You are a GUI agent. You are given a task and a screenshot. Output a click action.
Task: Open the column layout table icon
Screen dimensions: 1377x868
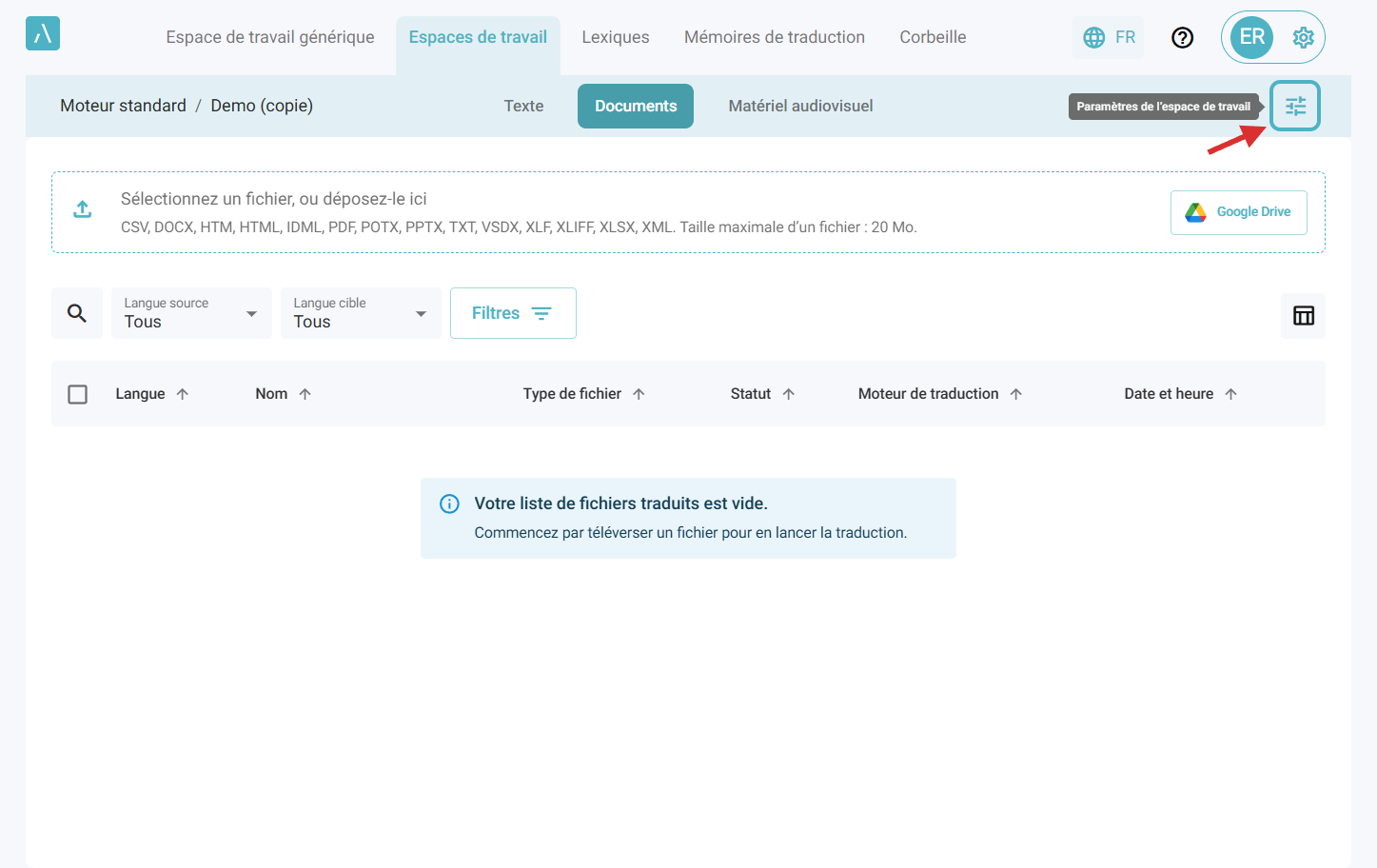click(x=1303, y=316)
